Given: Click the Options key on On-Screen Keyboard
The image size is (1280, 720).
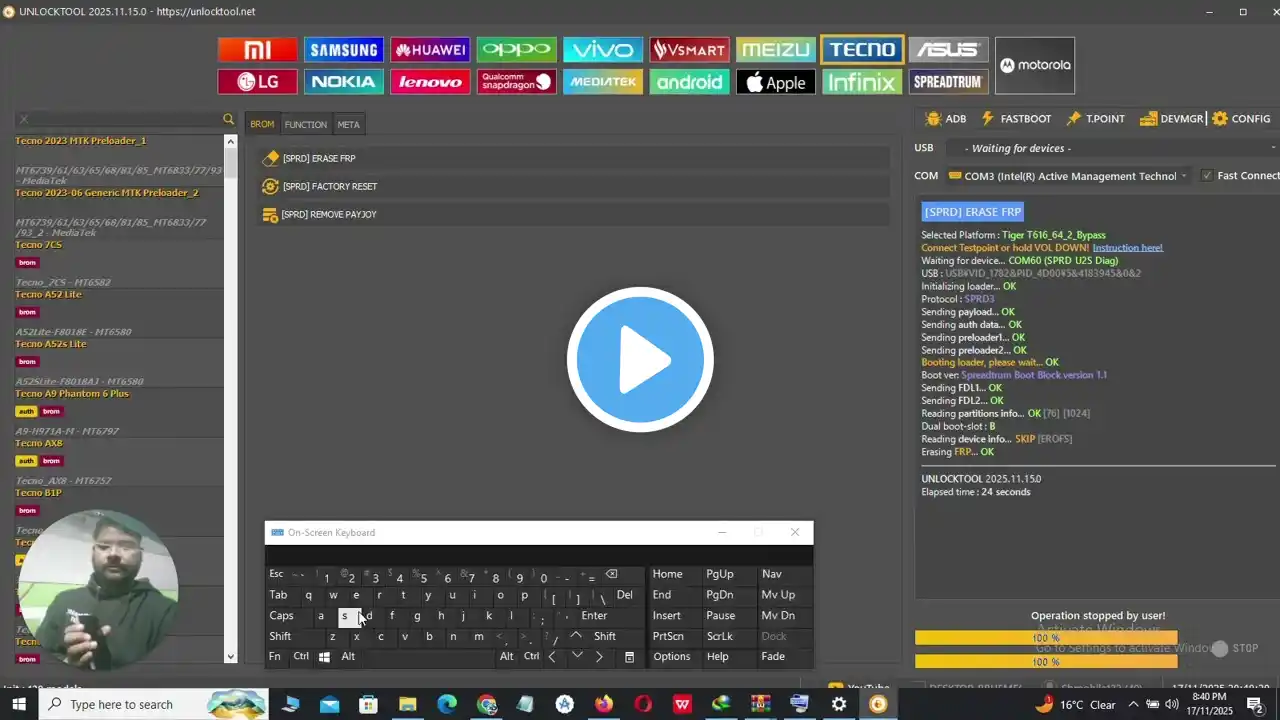Looking at the screenshot, I should [x=672, y=657].
